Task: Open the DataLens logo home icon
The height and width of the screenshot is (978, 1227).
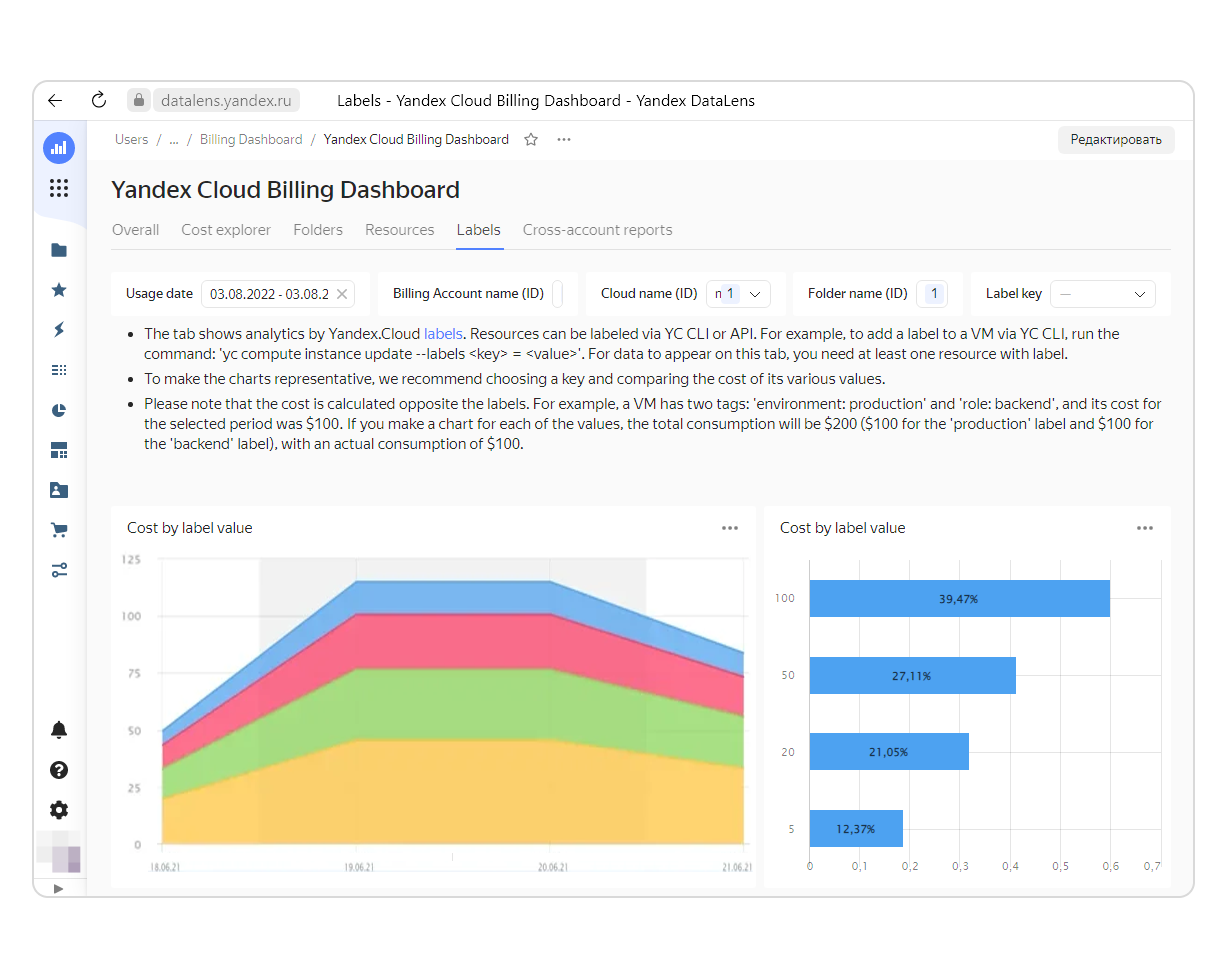Action: click(x=59, y=148)
